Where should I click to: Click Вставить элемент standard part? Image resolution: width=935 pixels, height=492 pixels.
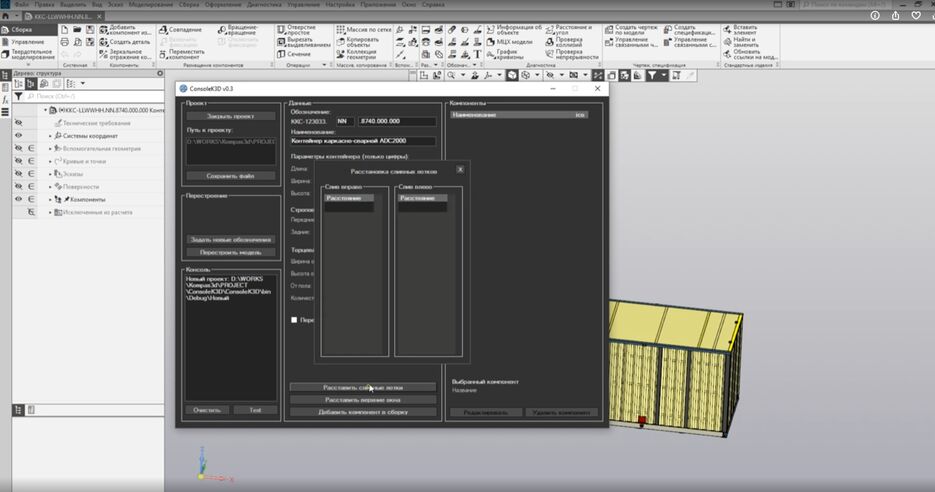point(740,30)
